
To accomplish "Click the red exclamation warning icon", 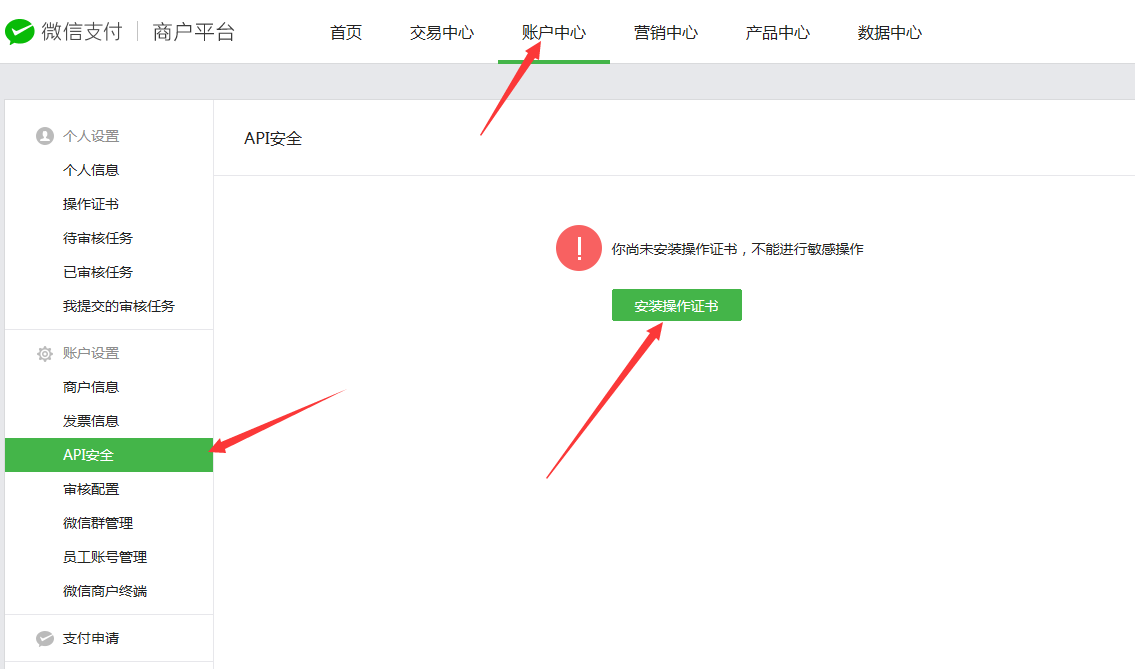I will [579, 248].
